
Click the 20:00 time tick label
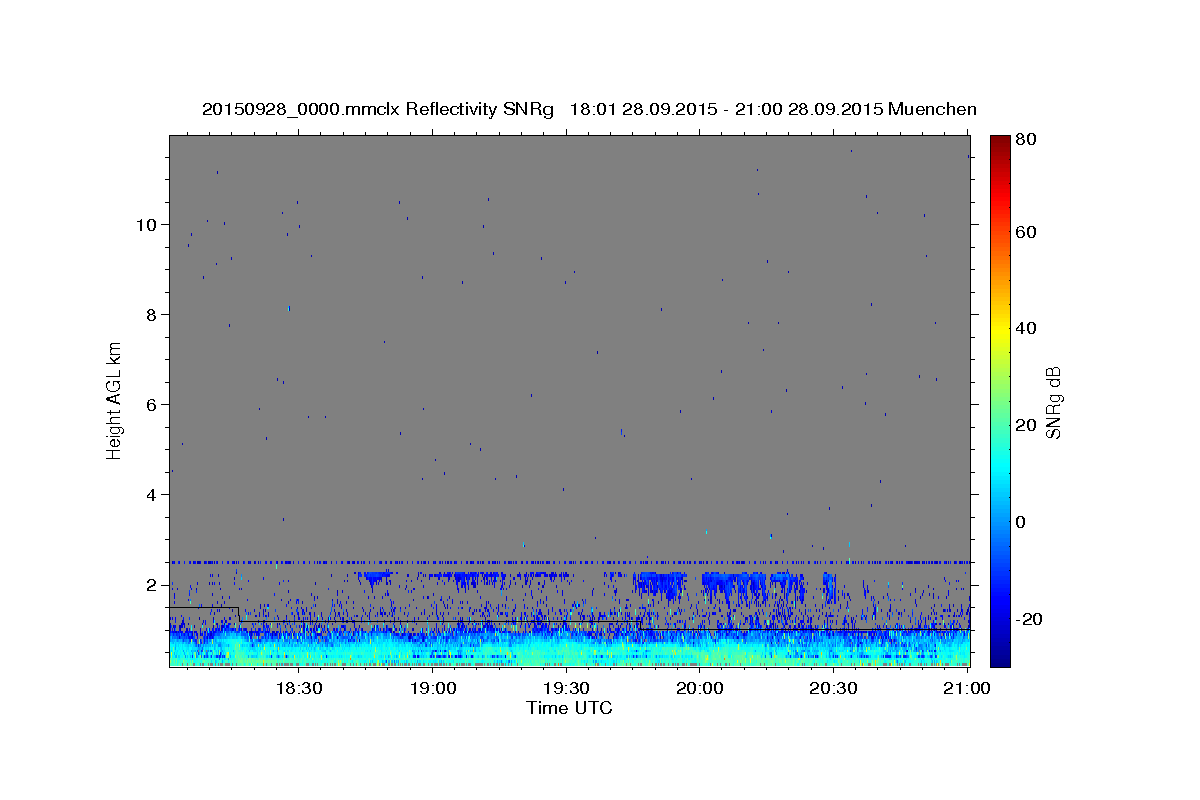pos(700,689)
